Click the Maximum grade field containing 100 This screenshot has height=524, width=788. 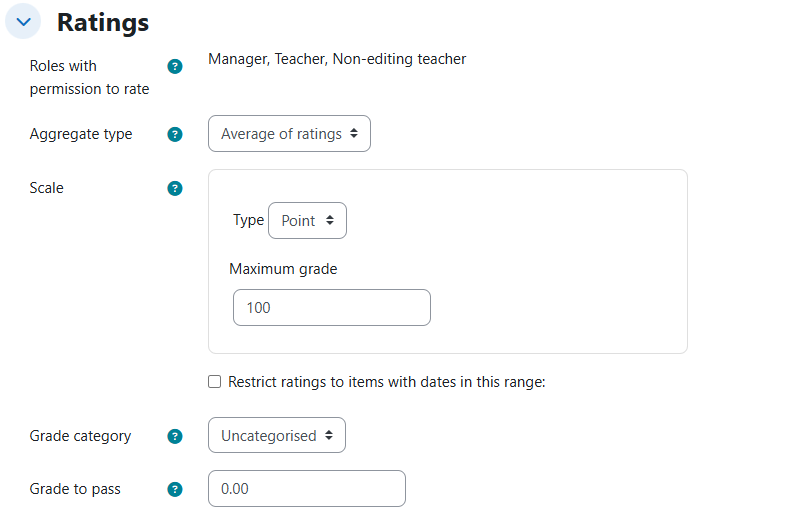pos(331,308)
